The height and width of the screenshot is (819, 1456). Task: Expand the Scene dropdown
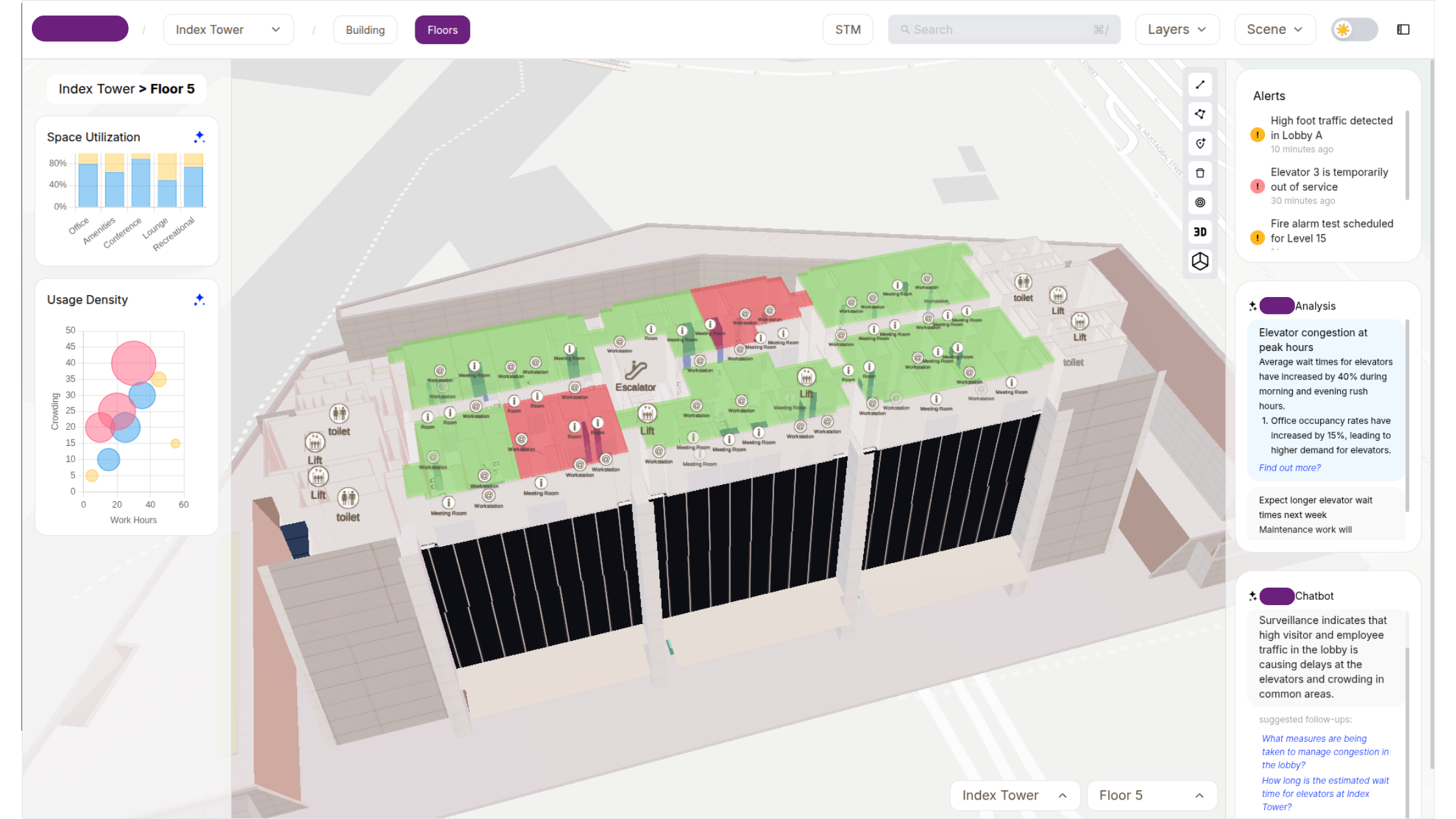coord(1275,30)
